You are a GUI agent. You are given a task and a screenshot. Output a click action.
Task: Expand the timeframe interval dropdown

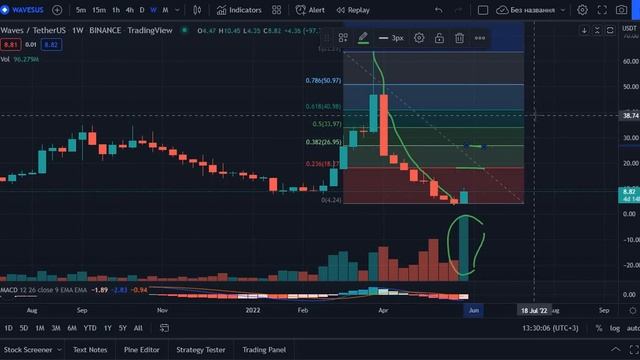[x=177, y=10]
